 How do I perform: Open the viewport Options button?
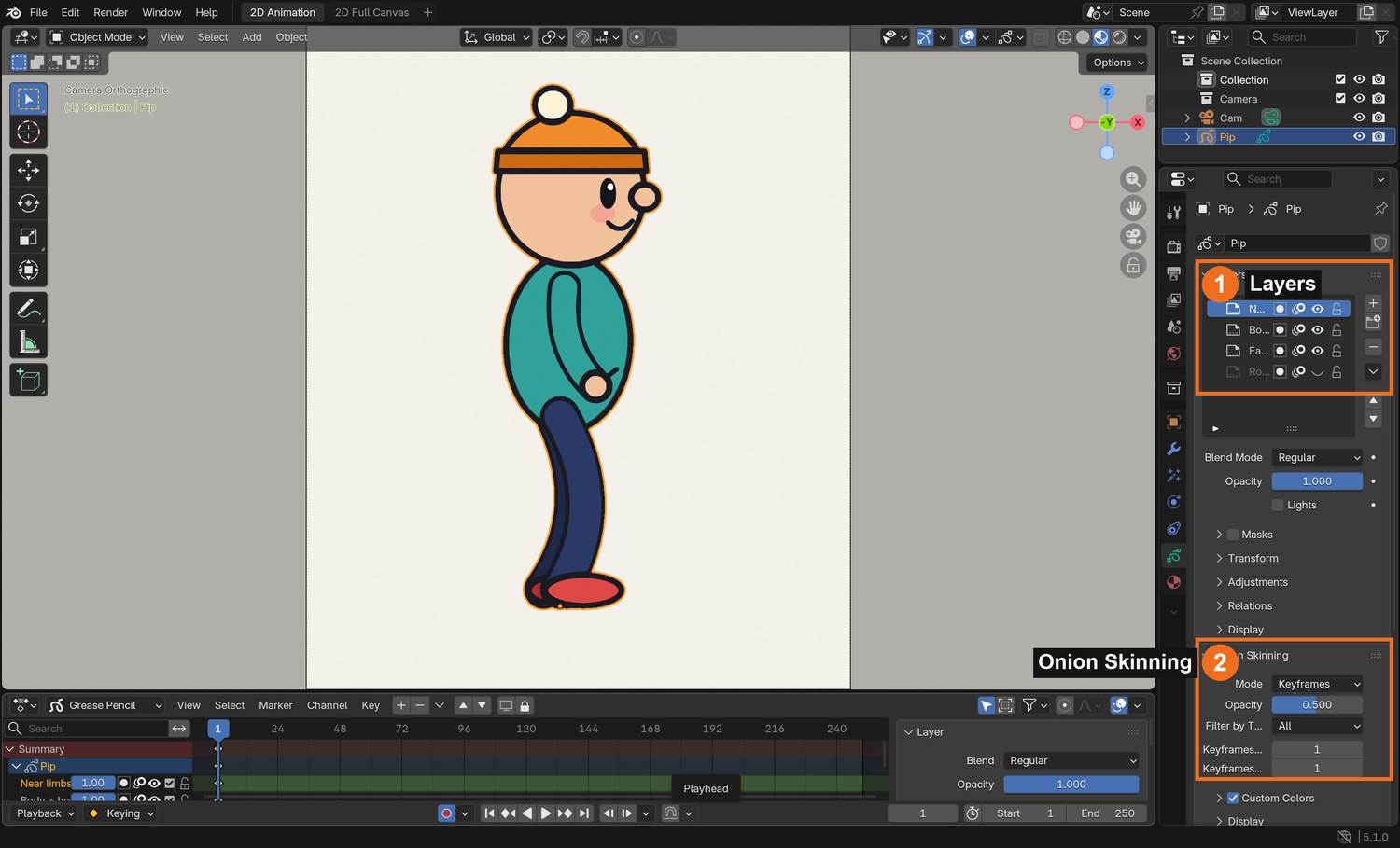(x=1118, y=63)
